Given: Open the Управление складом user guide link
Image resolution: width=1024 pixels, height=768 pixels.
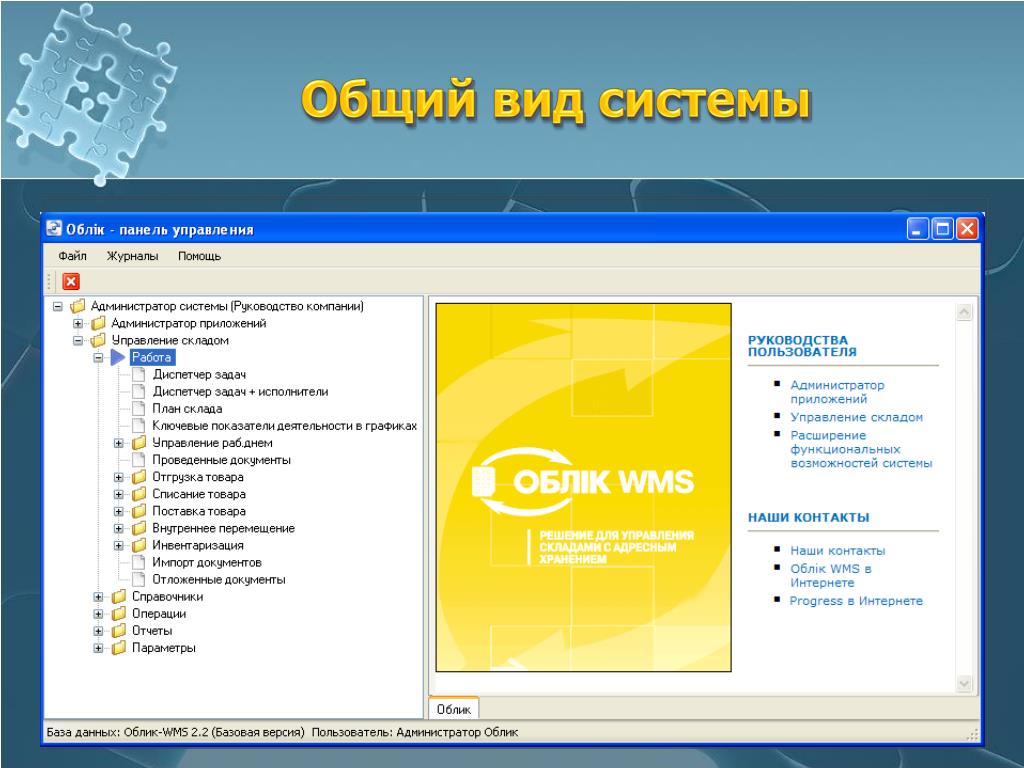Looking at the screenshot, I should pyautogui.click(x=857, y=417).
